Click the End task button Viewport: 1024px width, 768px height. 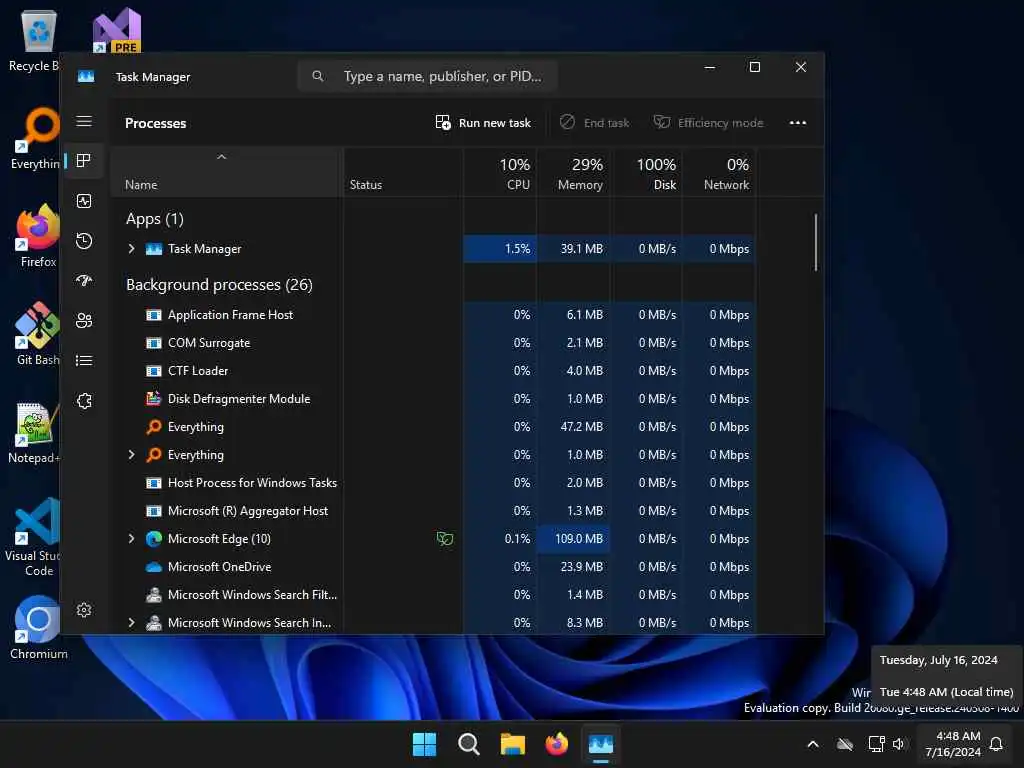tap(594, 123)
